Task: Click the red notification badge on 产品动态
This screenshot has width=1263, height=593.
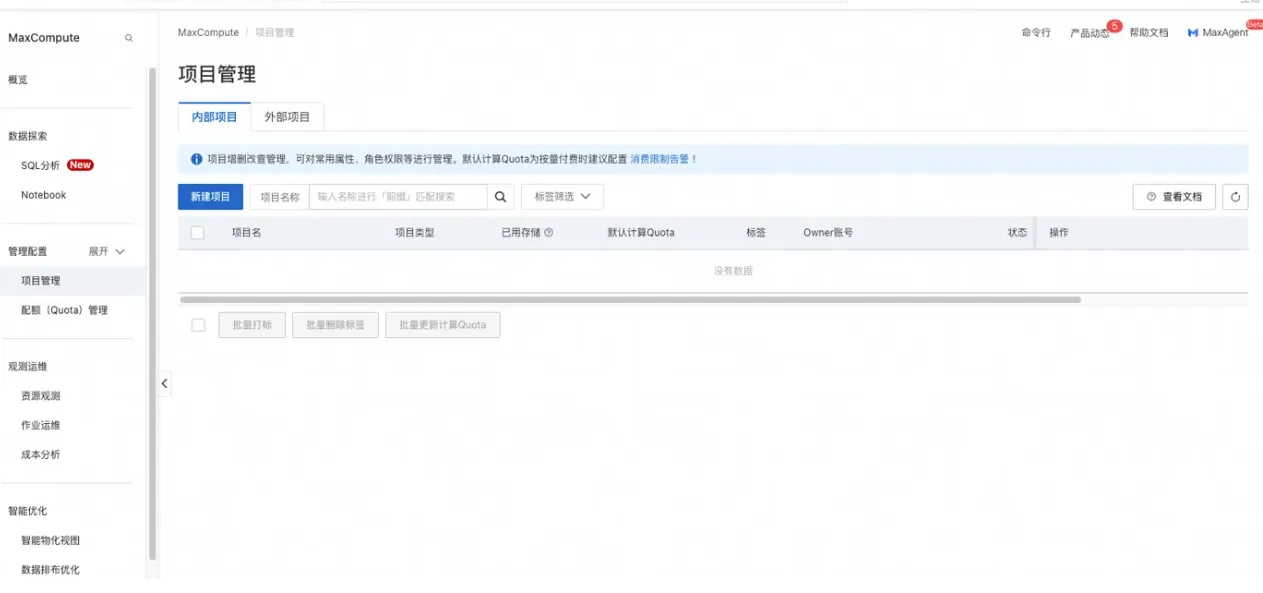Action: click(1114, 26)
